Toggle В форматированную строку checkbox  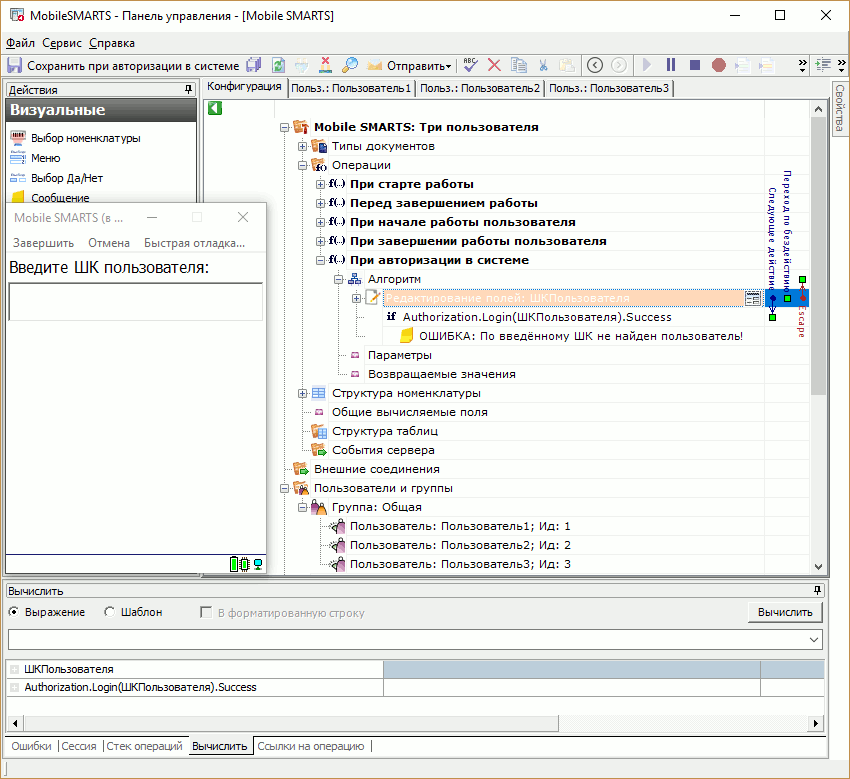(206, 612)
